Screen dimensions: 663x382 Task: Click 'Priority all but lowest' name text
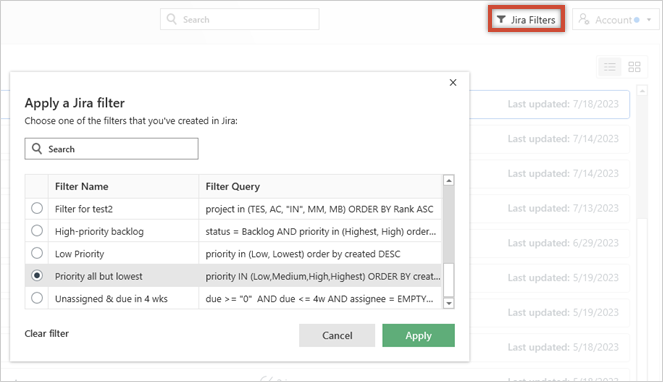[x=99, y=276]
